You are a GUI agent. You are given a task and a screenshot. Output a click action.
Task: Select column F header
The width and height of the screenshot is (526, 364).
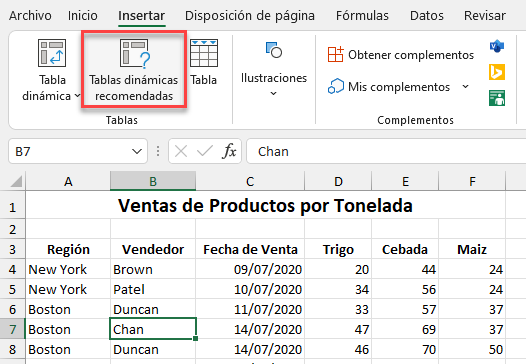coord(472,181)
